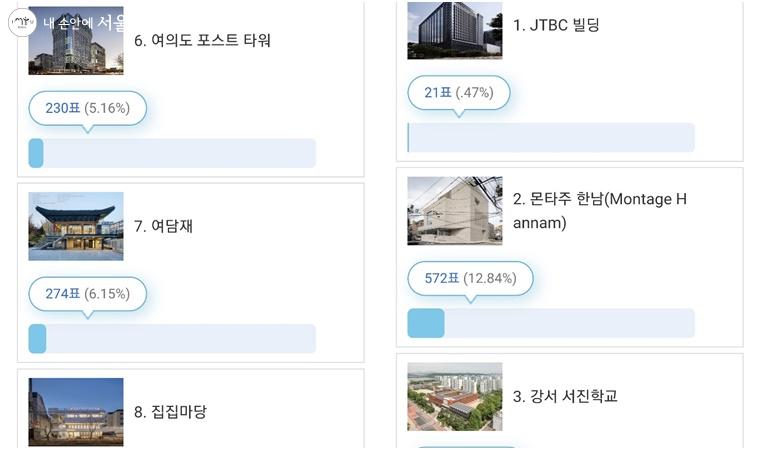
Task: Open the 여담재 hanok photo
Action: (76, 226)
